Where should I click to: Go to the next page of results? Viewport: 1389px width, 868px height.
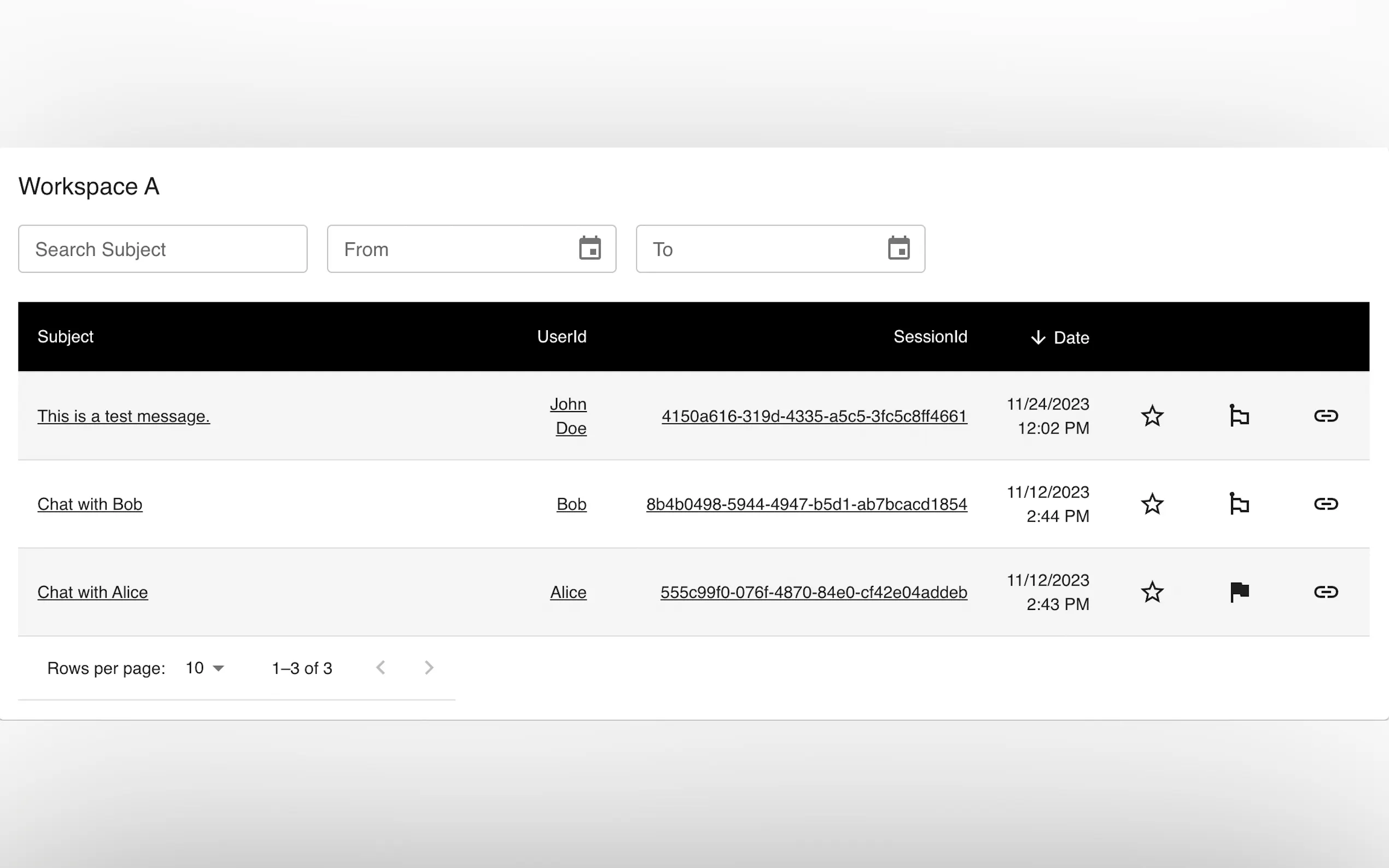pyautogui.click(x=428, y=667)
